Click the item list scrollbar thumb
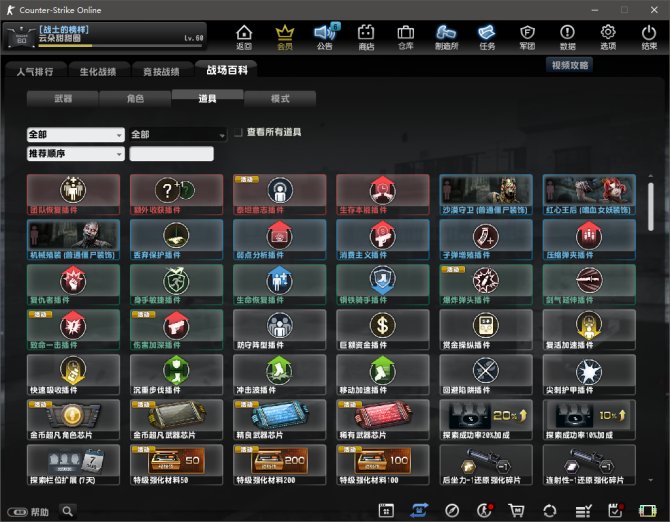 (x=650, y=207)
